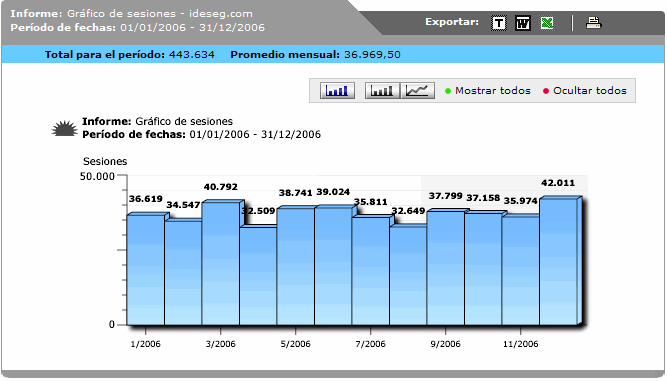Export report as plain text
The height and width of the screenshot is (381, 667).
pyautogui.click(x=499, y=23)
